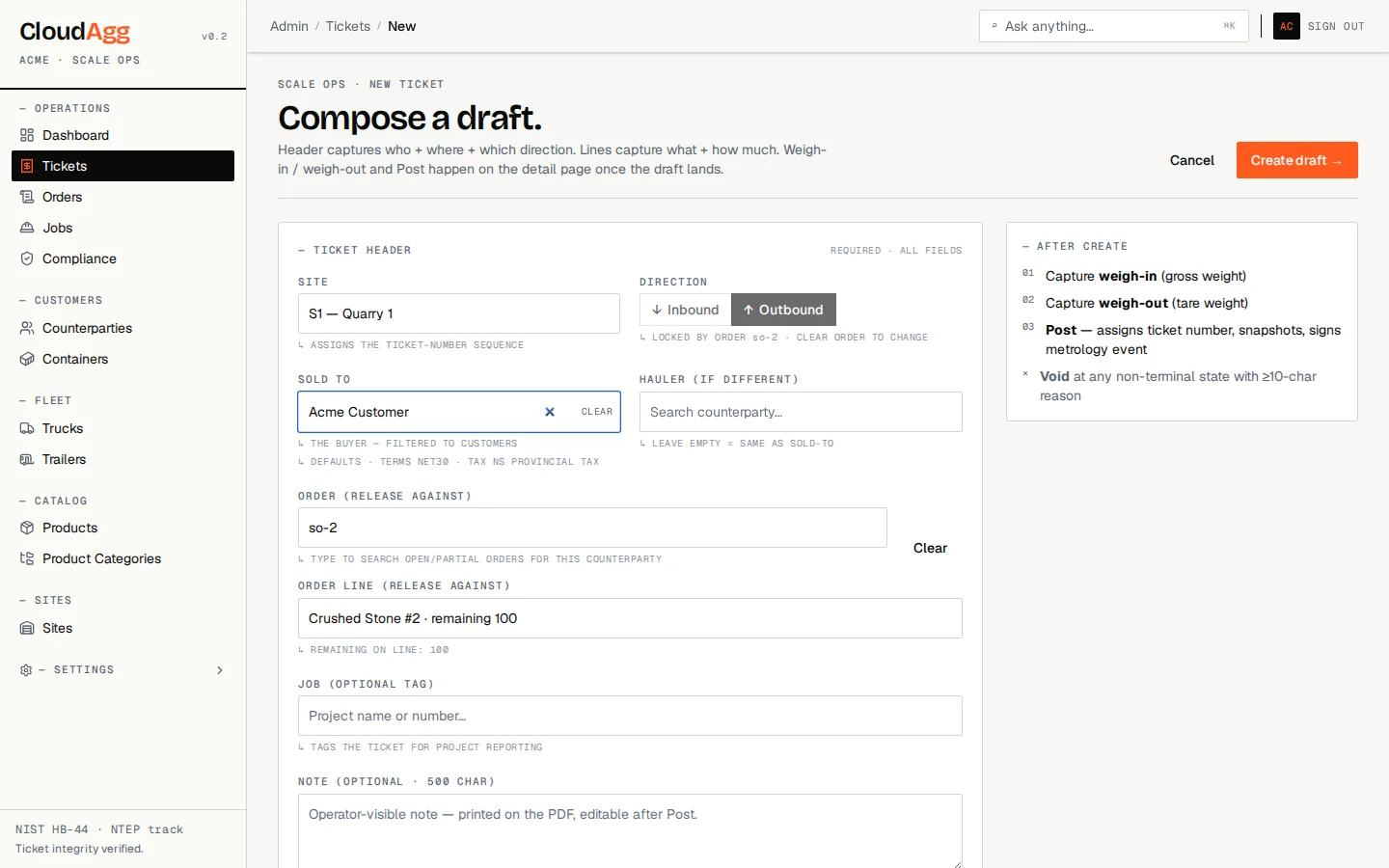The width and height of the screenshot is (1389, 868).
Task: Click the AC user avatar badge
Action: coord(1287,26)
